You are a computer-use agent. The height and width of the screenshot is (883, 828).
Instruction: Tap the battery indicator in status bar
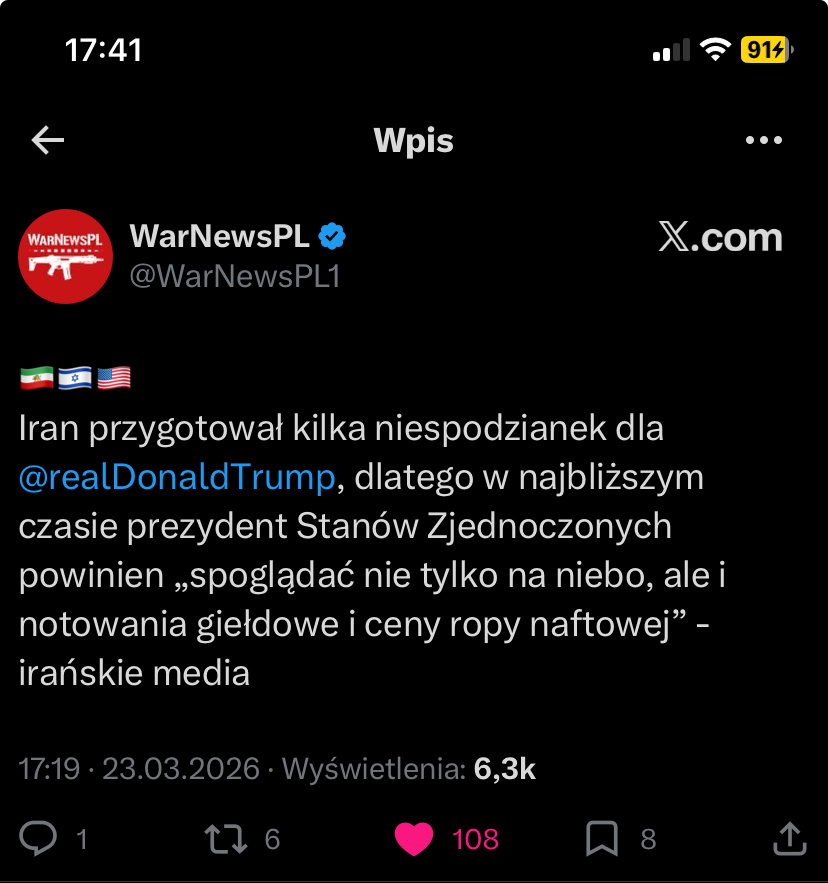pyautogui.click(x=767, y=50)
